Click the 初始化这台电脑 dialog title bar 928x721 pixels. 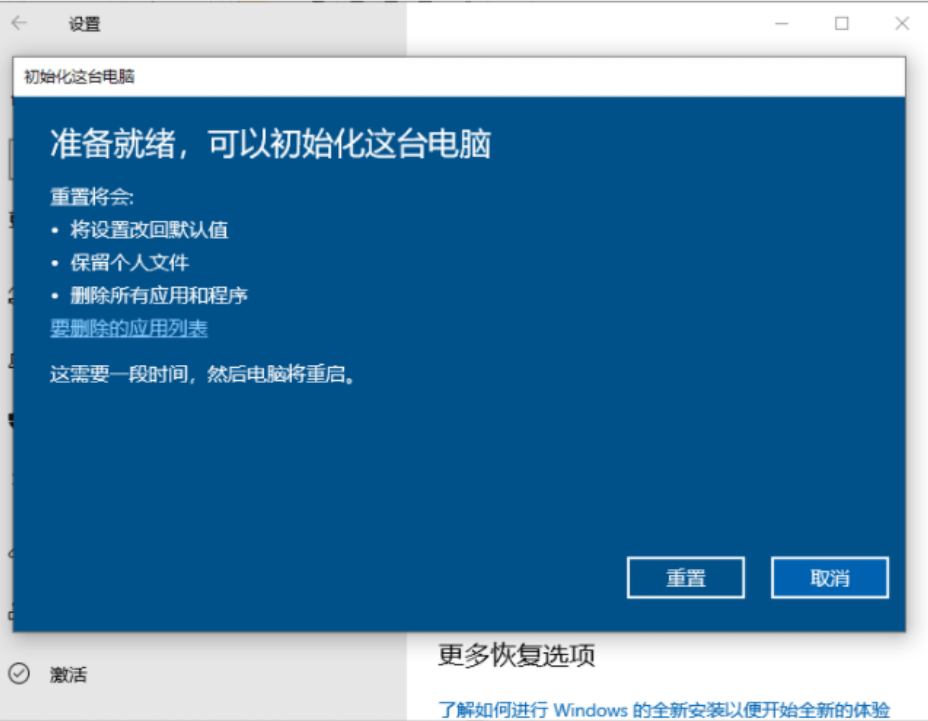click(459, 77)
